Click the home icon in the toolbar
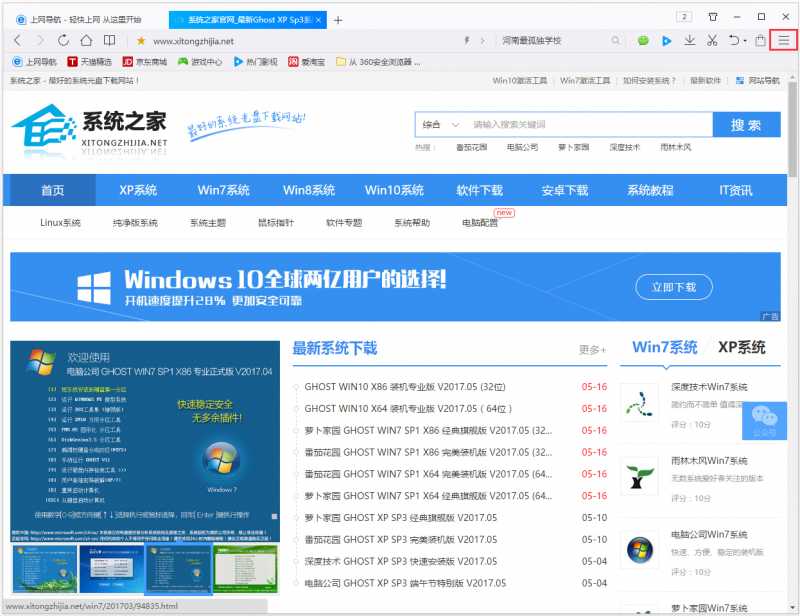This screenshot has width=800, height=616. coord(87,41)
